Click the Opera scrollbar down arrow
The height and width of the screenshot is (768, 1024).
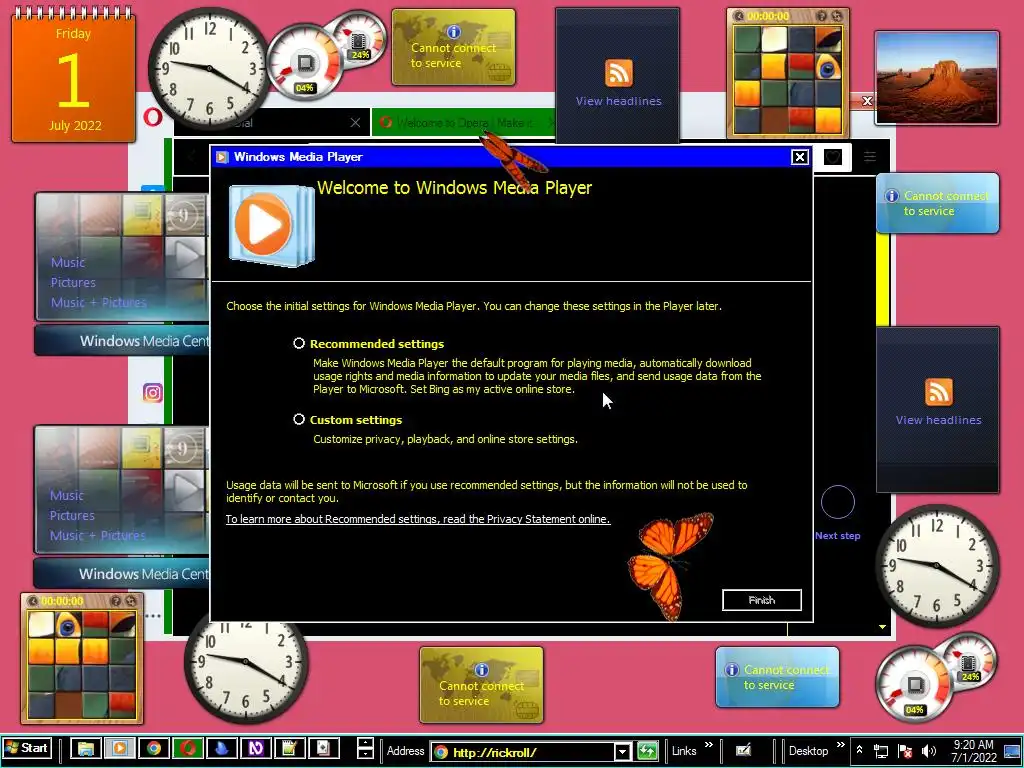[882, 627]
